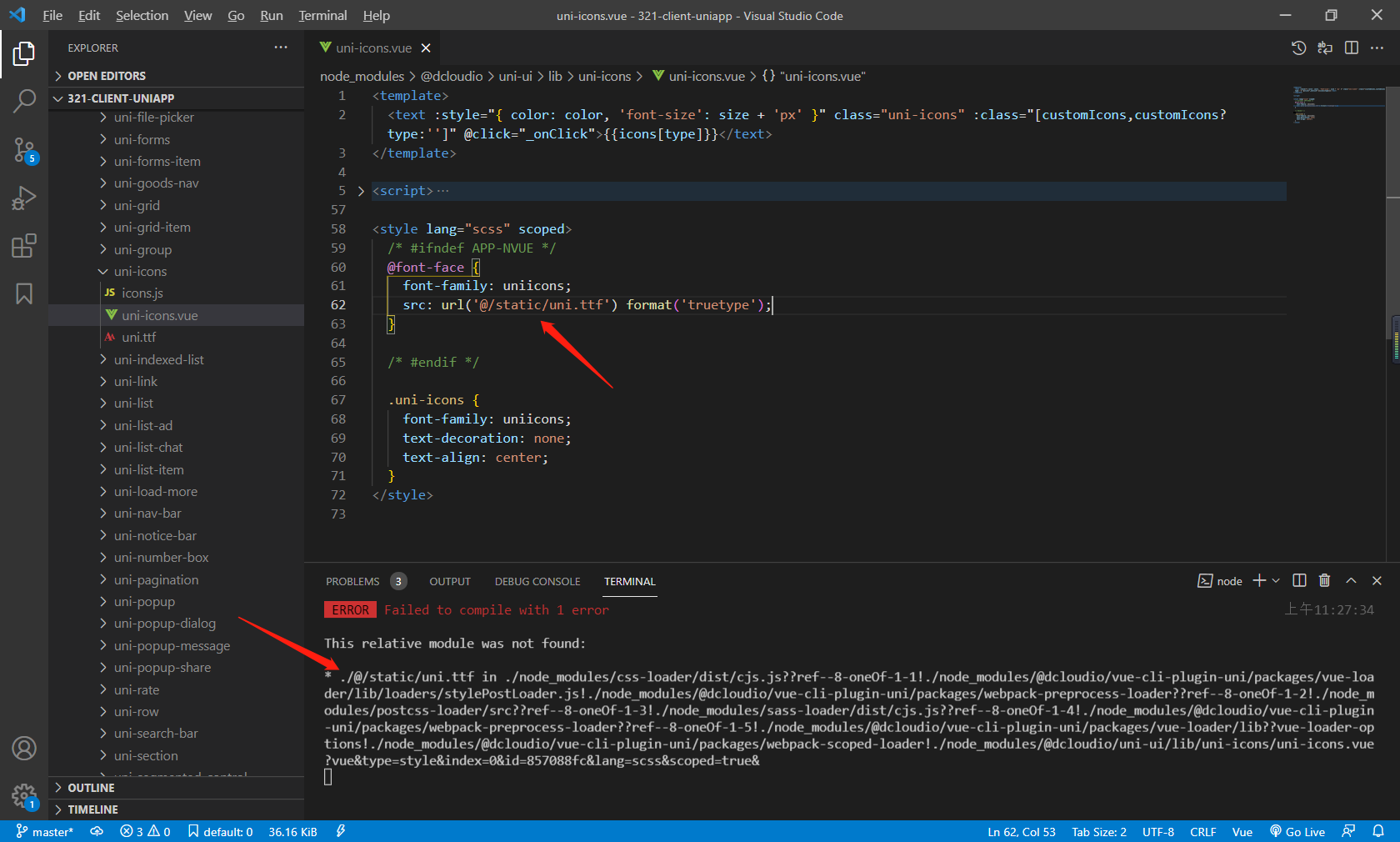This screenshot has height=842, width=1400.
Task: Maximize the terminal panel size
Action: pyautogui.click(x=1351, y=580)
